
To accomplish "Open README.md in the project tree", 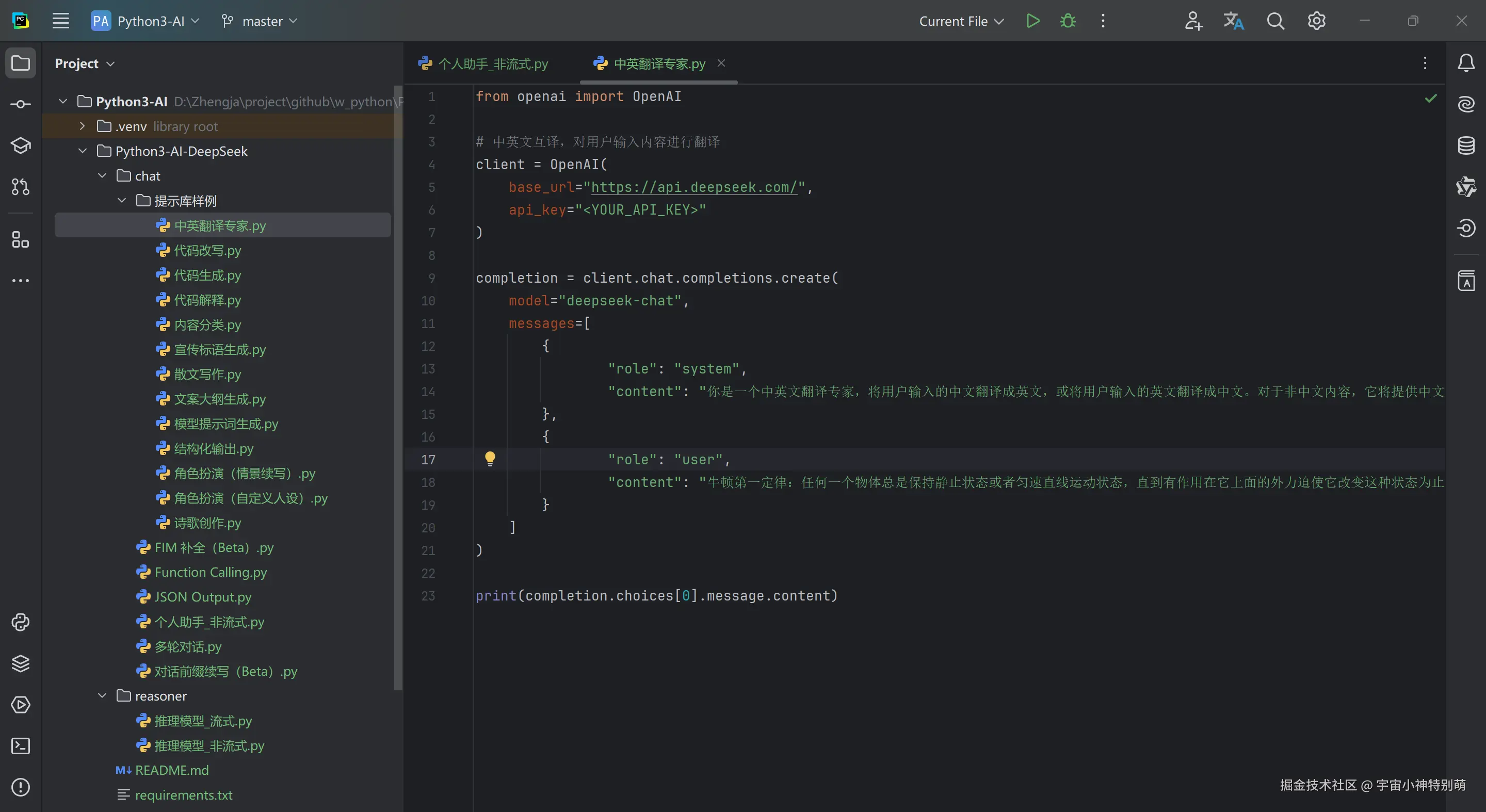I will [171, 771].
